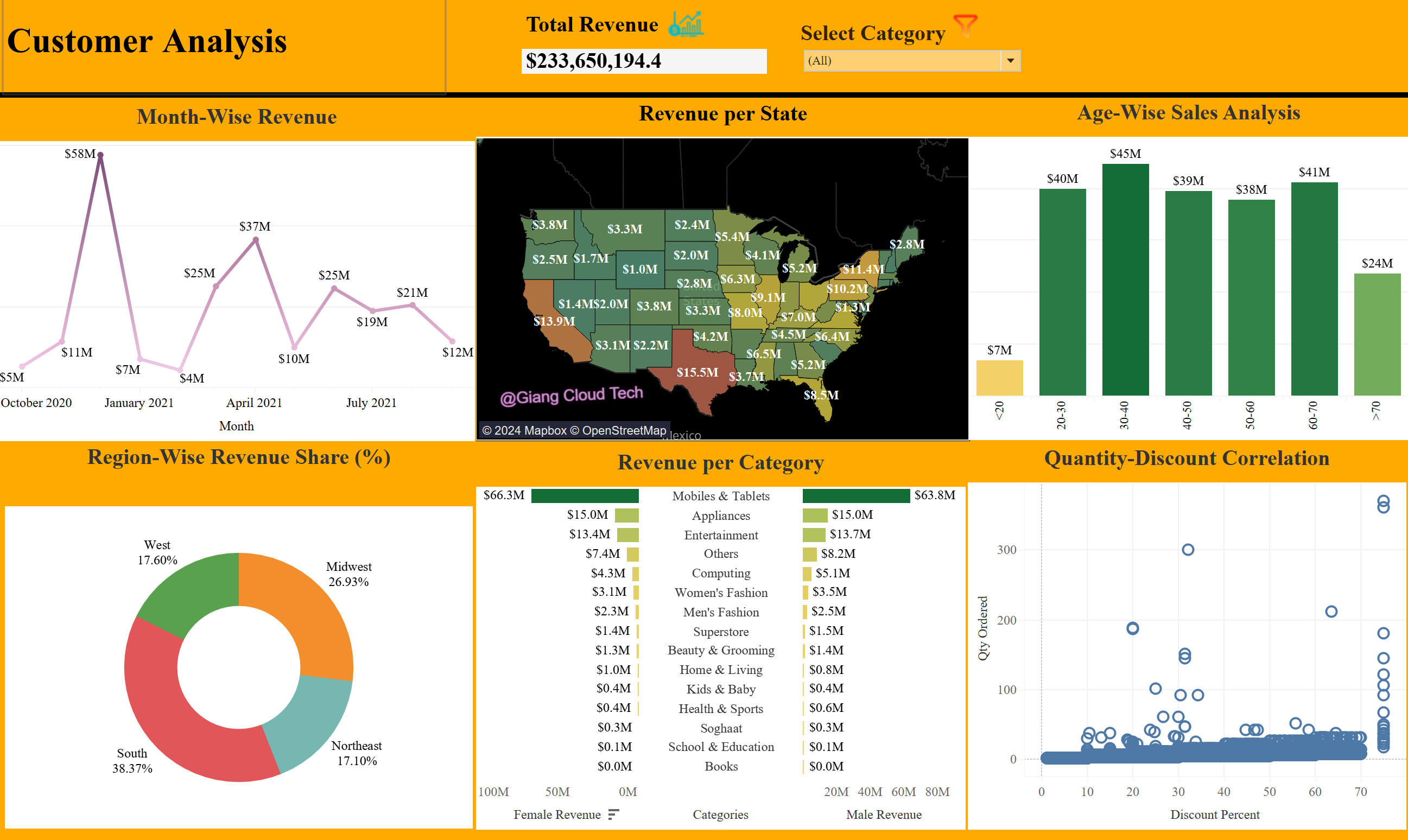The image size is (1408, 840).
Task: Click the Computing category label
Action: click(721, 573)
